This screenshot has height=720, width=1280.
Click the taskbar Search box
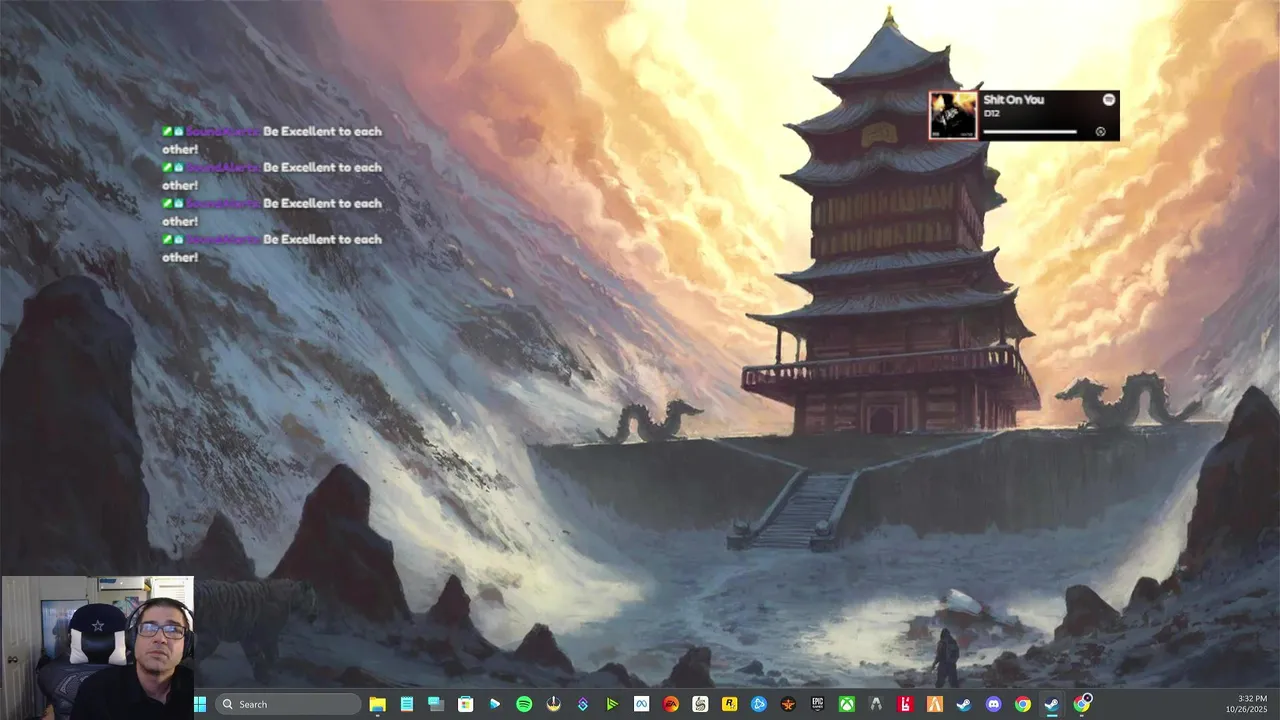[x=288, y=704]
